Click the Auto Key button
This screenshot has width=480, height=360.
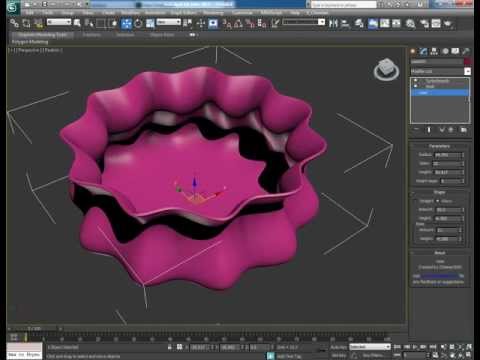click(x=338, y=347)
